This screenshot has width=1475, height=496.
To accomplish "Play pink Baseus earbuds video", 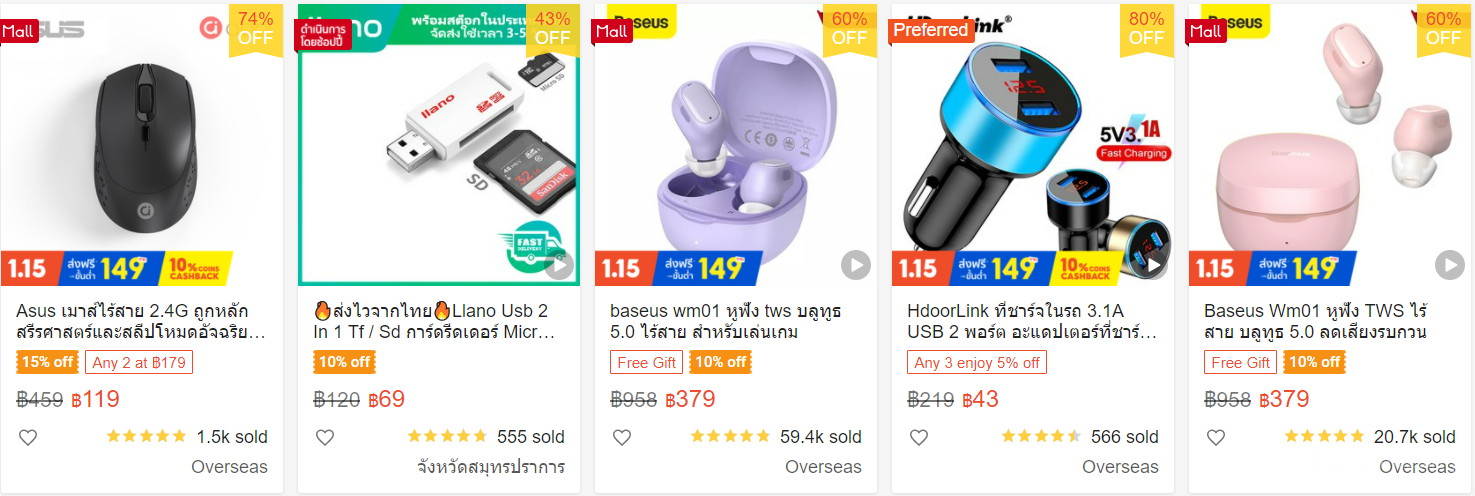I will 1450,266.
